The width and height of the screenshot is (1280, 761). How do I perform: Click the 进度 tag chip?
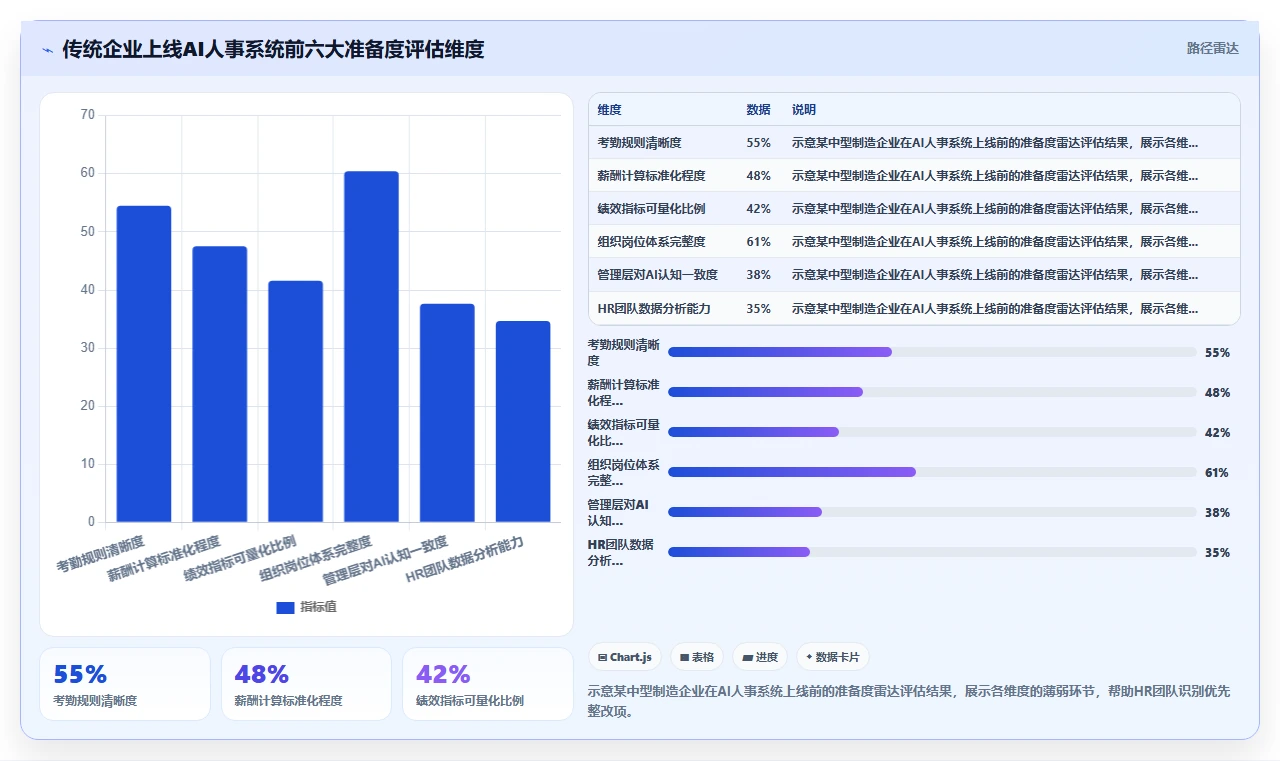click(760, 657)
